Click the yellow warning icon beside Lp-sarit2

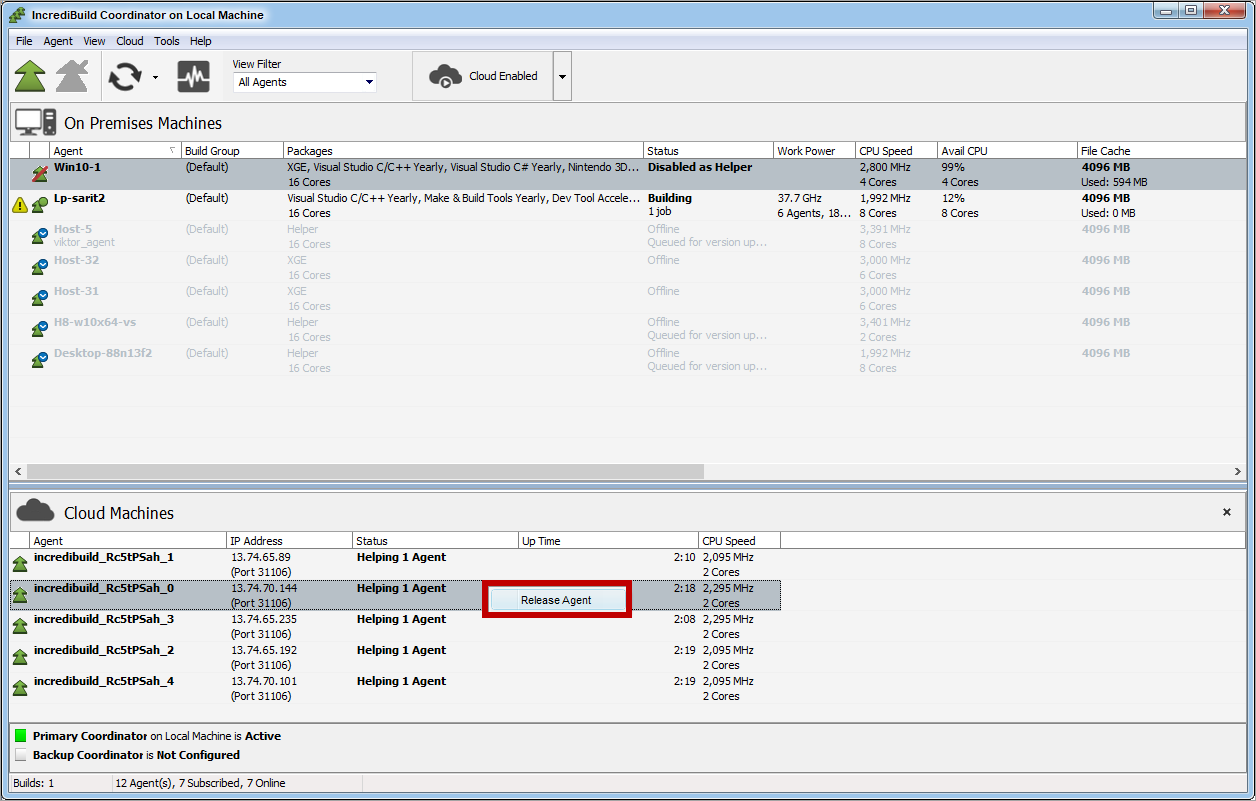click(20, 205)
